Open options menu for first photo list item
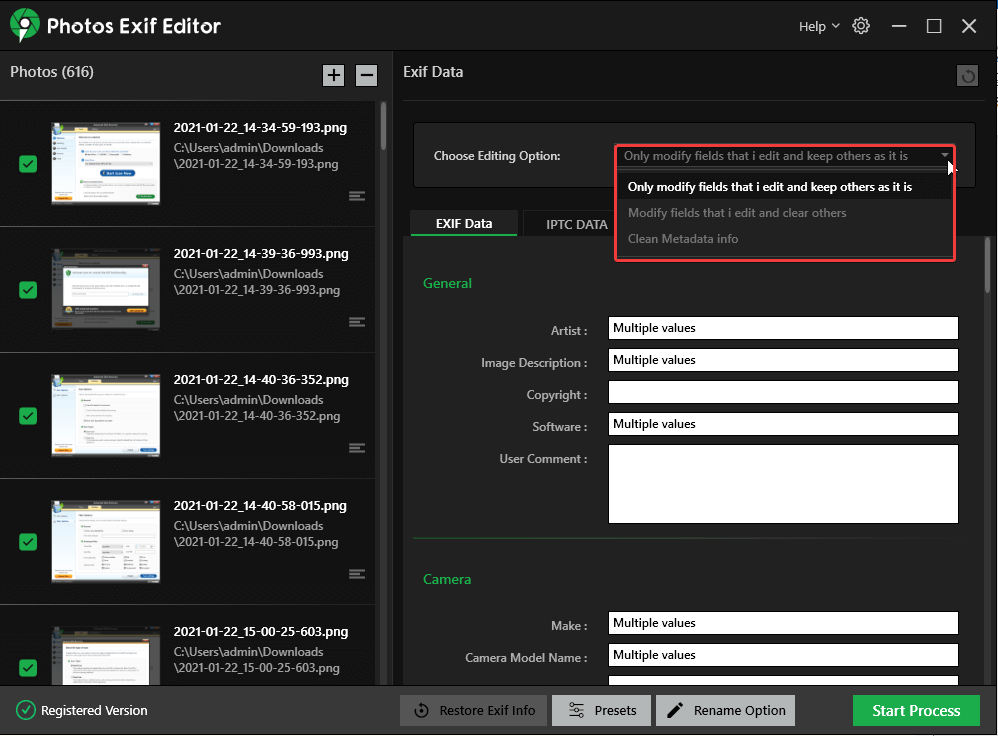 point(357,196)
